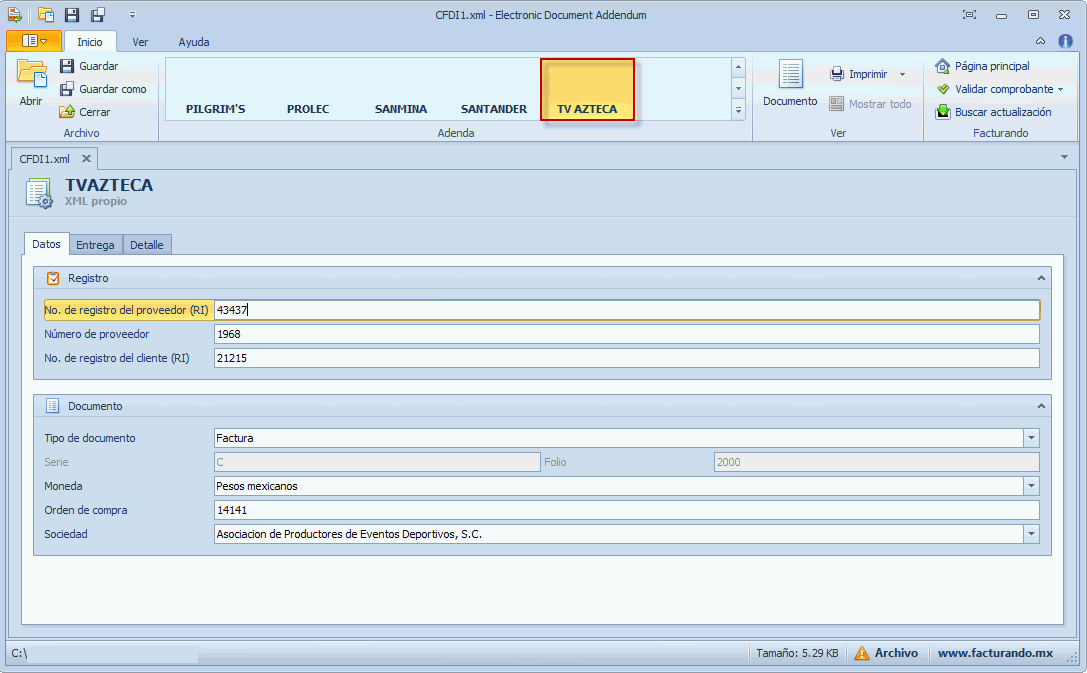
Task: Click the Abrir folder button
Action: (x=31, y=82)
